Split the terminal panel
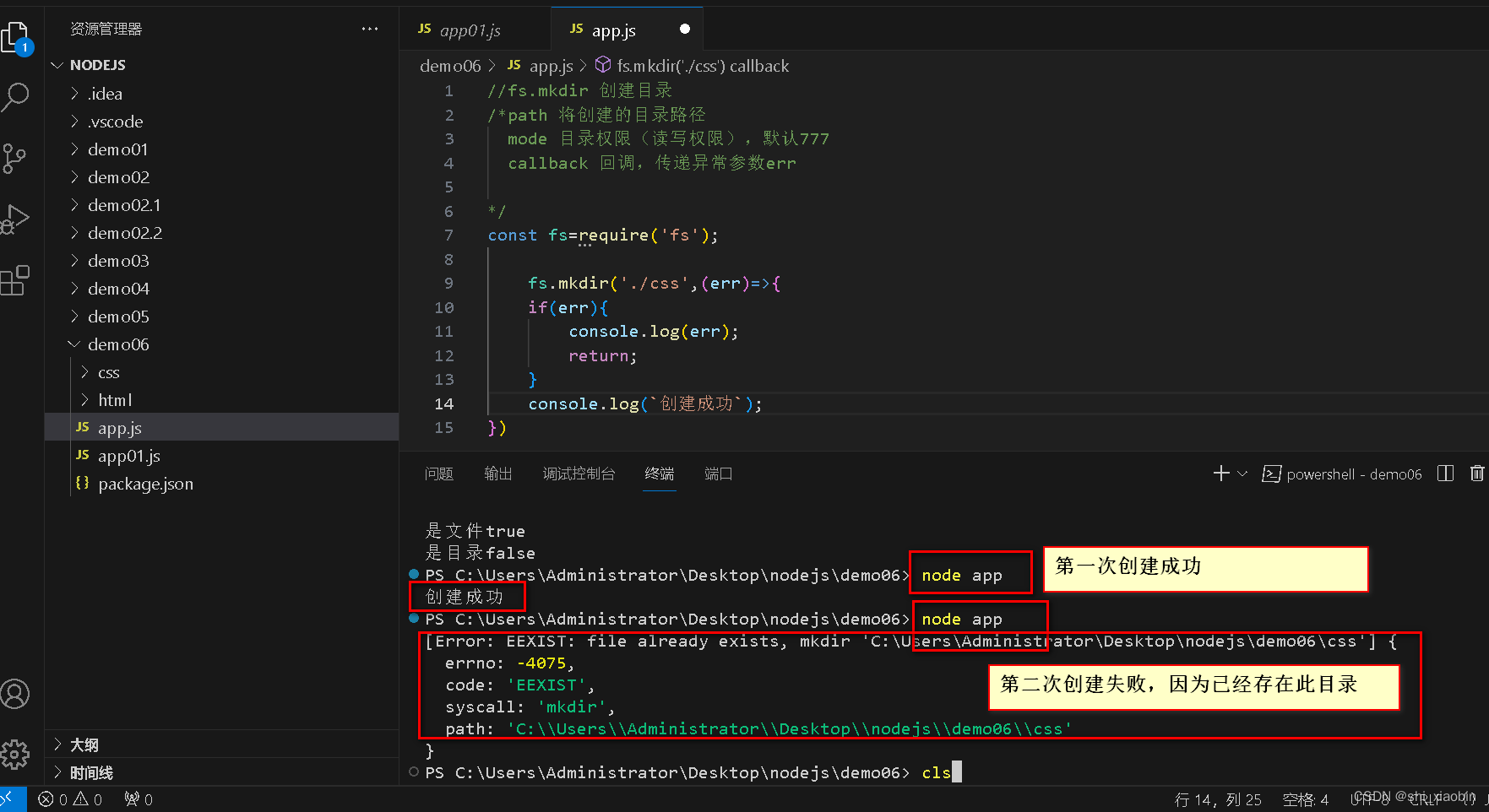Viewport: 1489px width, 812px height. click(1445, 474)
